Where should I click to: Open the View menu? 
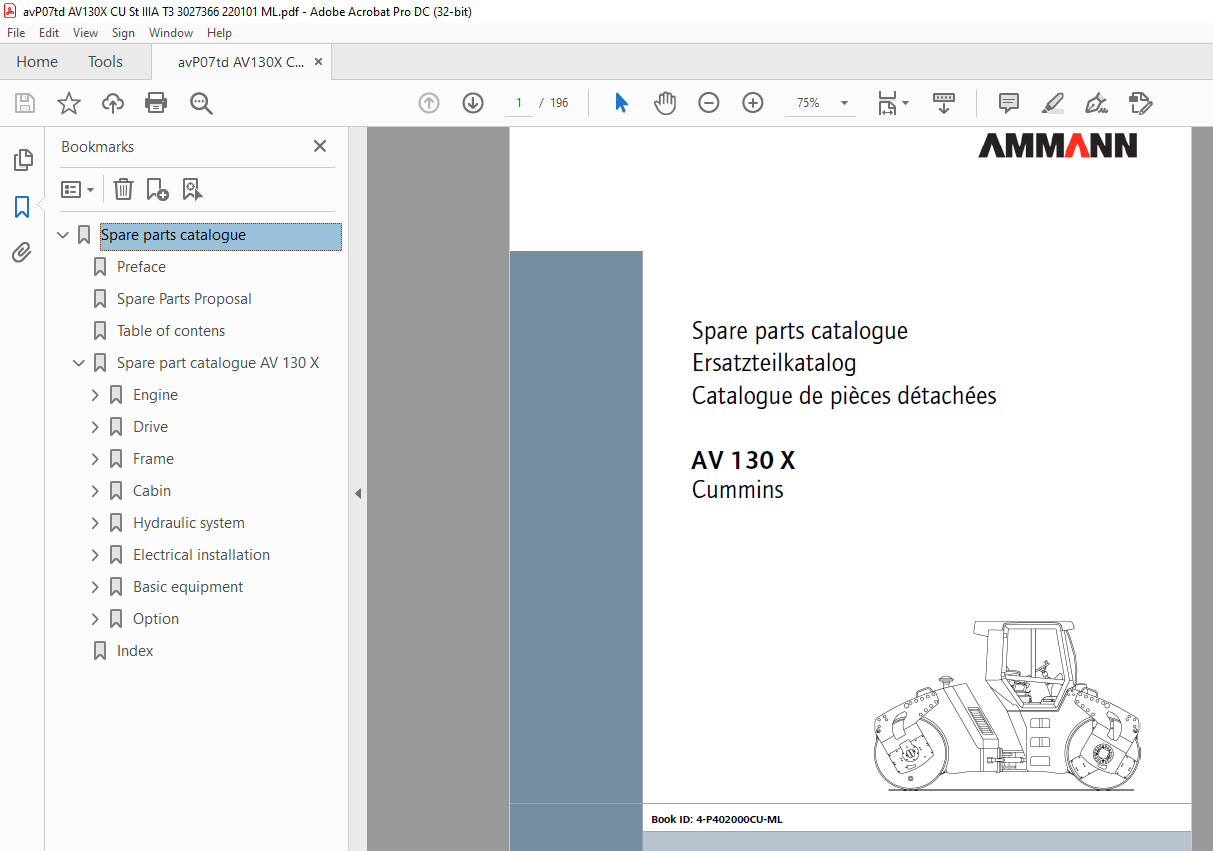click(86, 33)
